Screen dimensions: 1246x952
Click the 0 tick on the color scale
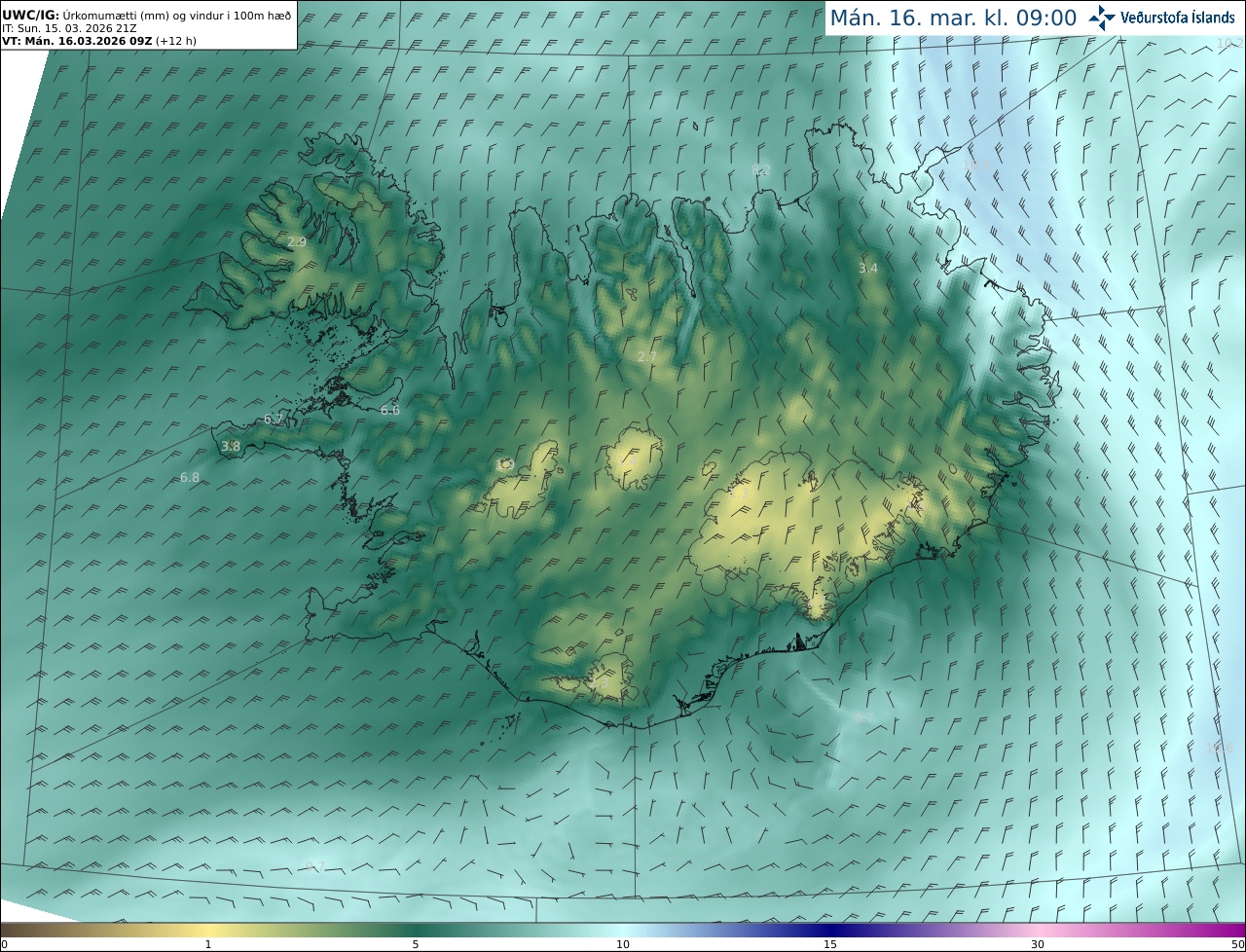[4, 945]
